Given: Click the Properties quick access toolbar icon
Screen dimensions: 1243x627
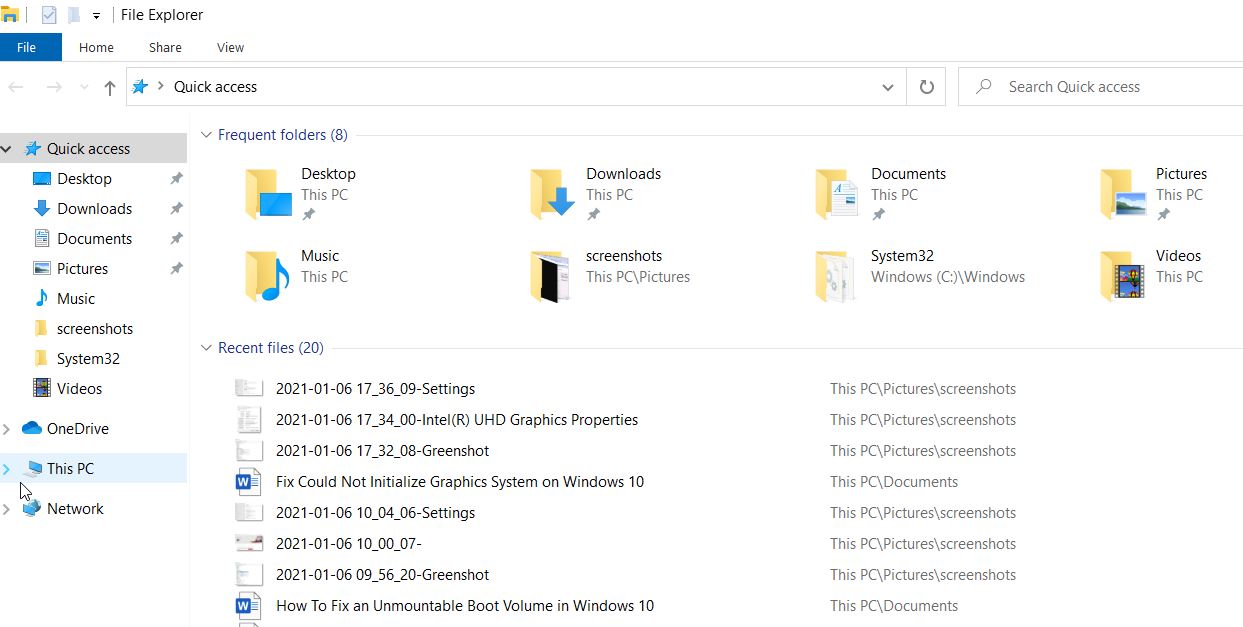Looking at the screenshot, I should click(49, 15).
